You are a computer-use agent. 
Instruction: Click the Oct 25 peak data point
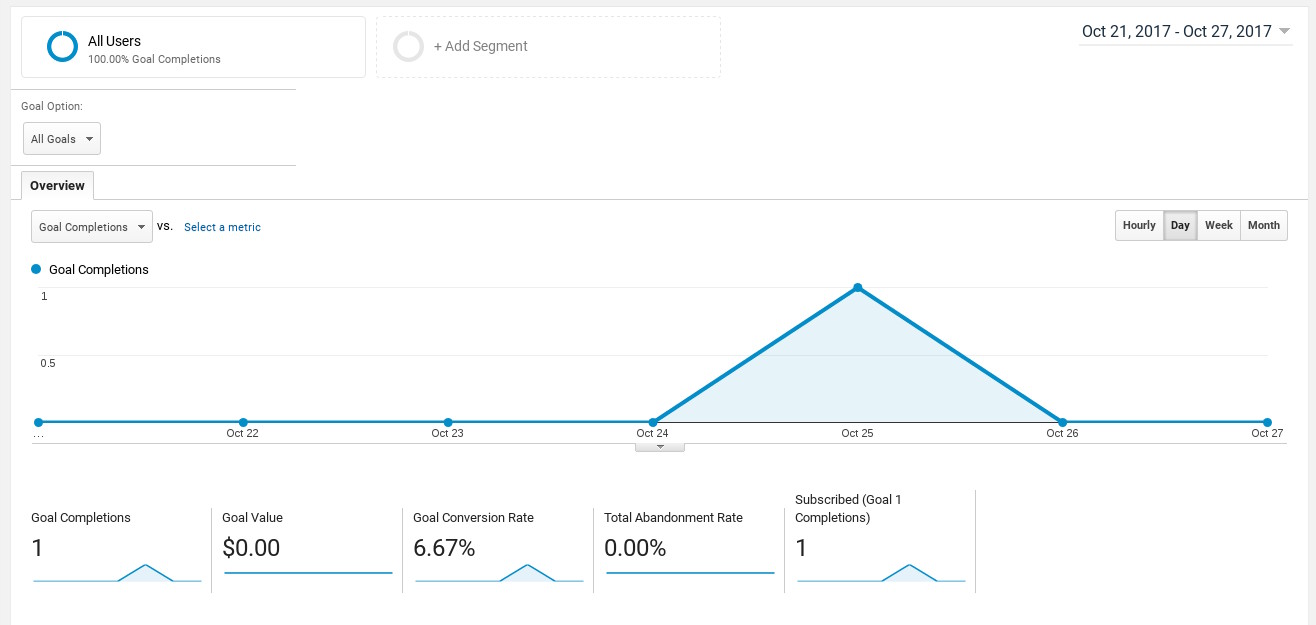pos(858,288)
